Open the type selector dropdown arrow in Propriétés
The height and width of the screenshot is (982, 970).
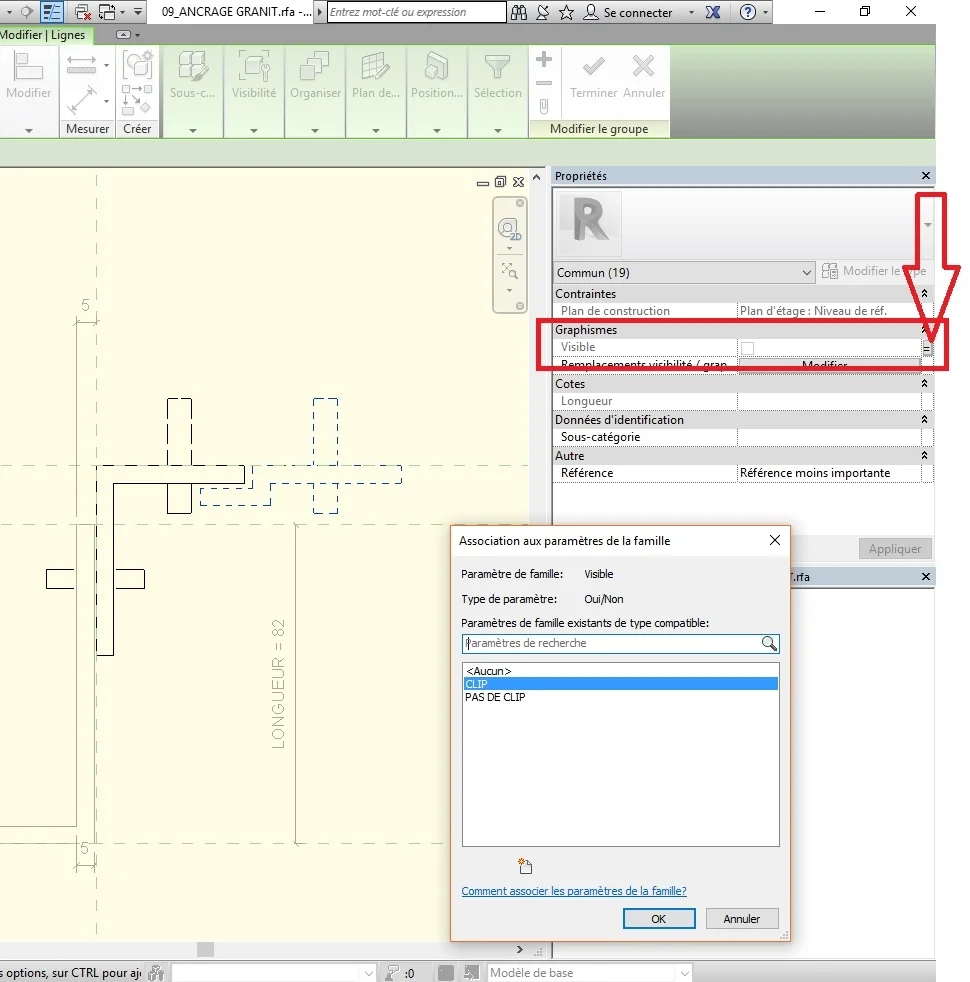click(927, 225)
